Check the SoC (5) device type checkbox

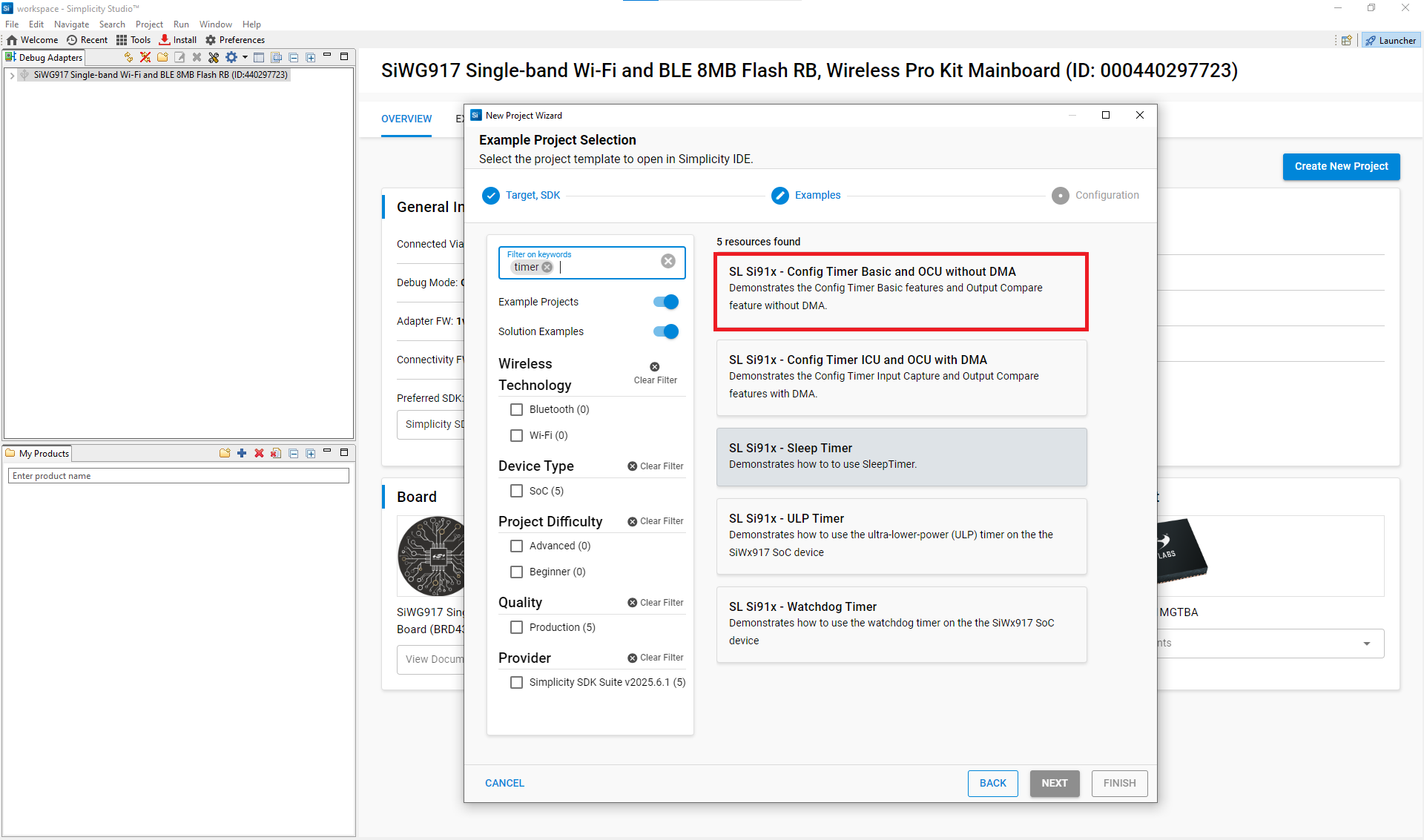(516, 491)
